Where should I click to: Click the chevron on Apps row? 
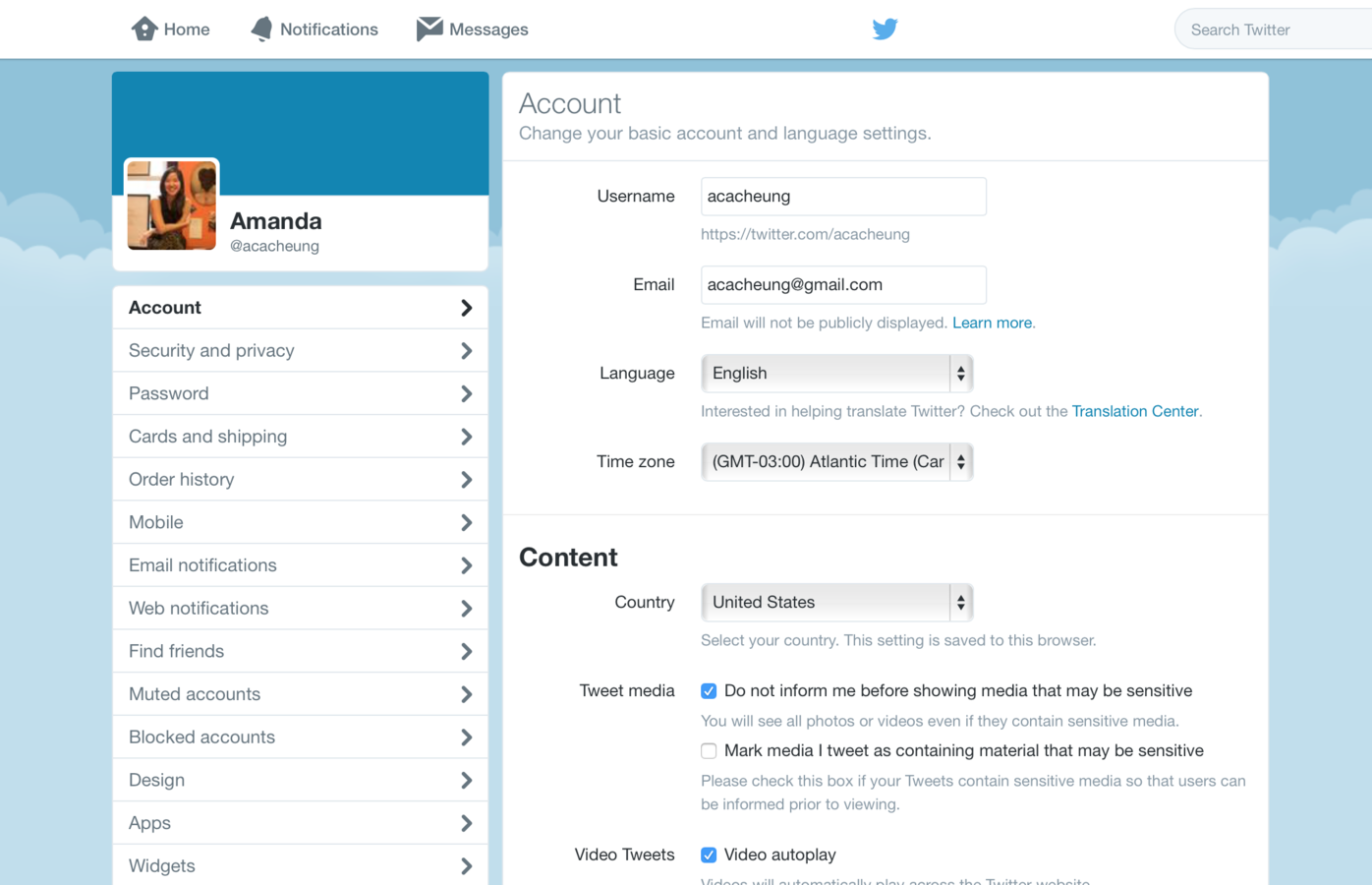coord(466,823)
